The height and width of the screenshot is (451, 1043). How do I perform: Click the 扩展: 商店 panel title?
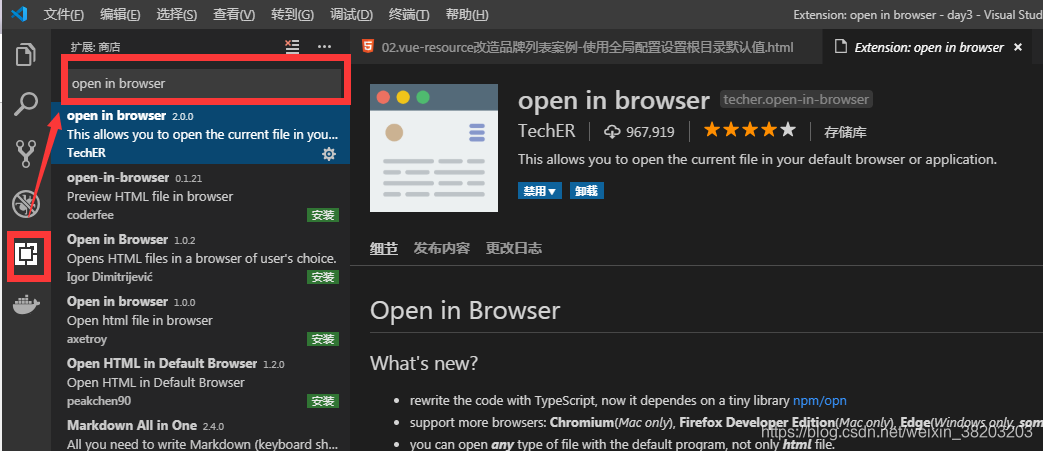tap(95, 47)
